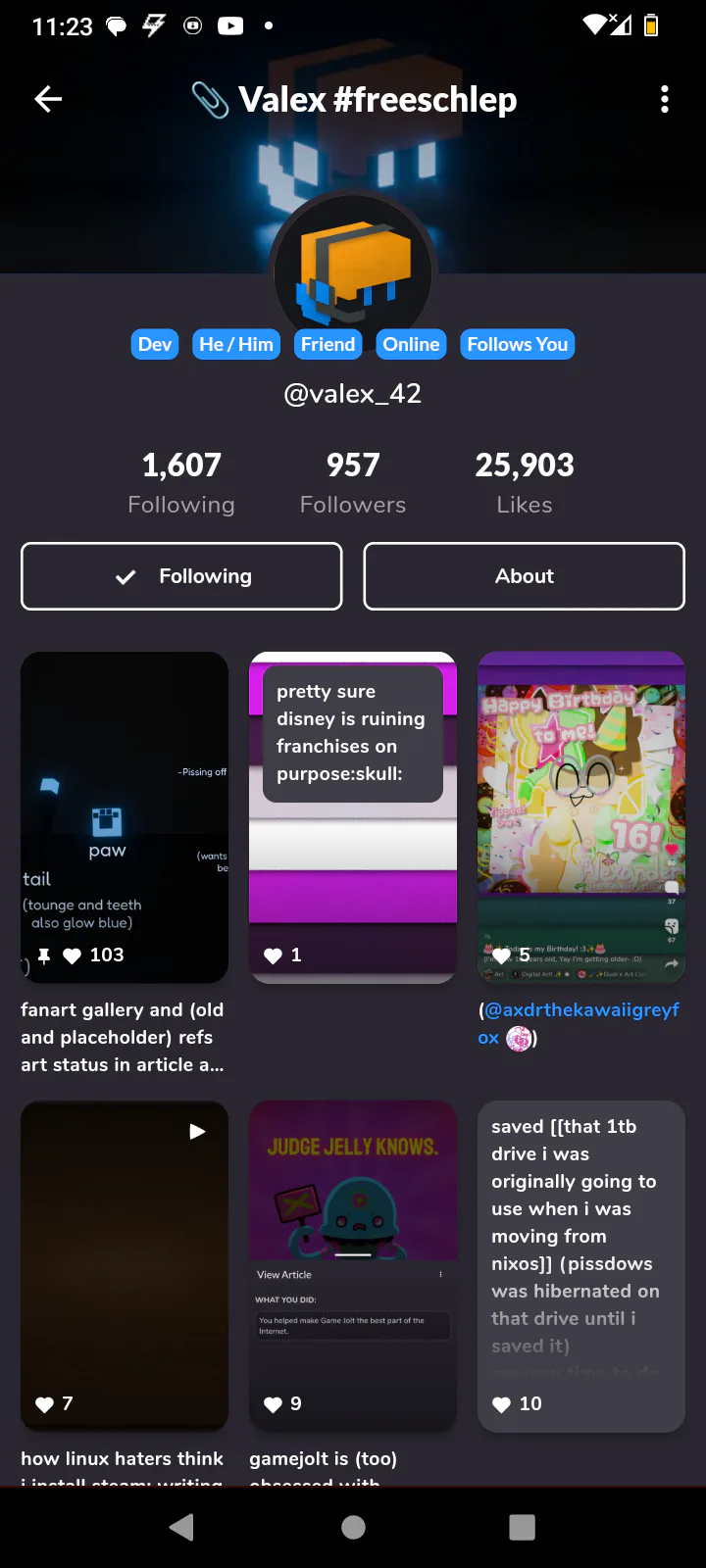The height and width of the screenshot is (1568, 706).
Task: Open the @axdrthekawaiigreyfox mention link
Action: [579, 1023]
